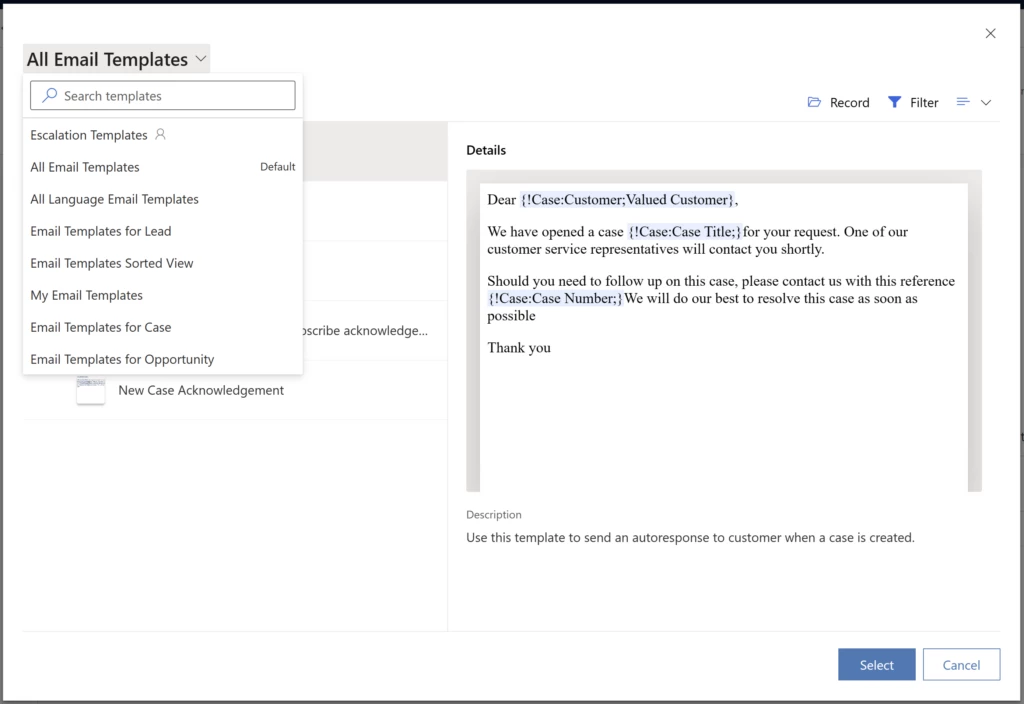Click inside the Search templates field
Viewport: 1024px width, 704px height.
(170, 95)
